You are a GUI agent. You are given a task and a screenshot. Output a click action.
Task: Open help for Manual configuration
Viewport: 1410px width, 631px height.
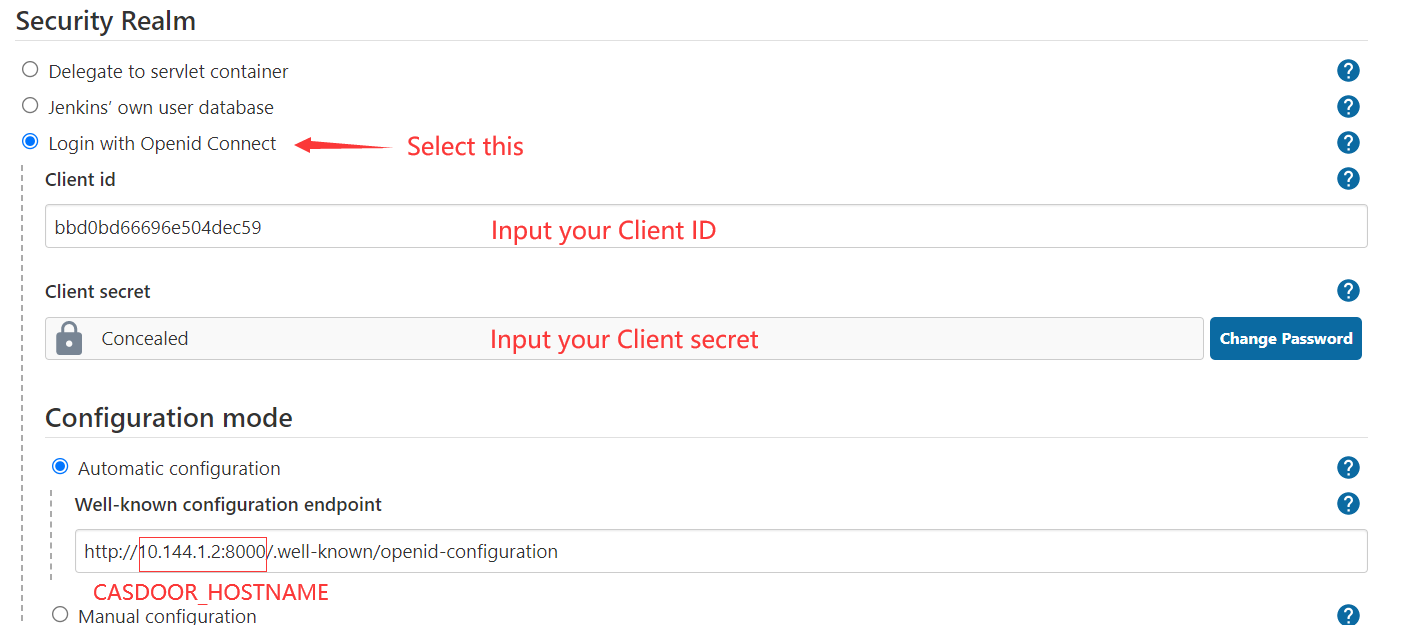pos(1348,614)
